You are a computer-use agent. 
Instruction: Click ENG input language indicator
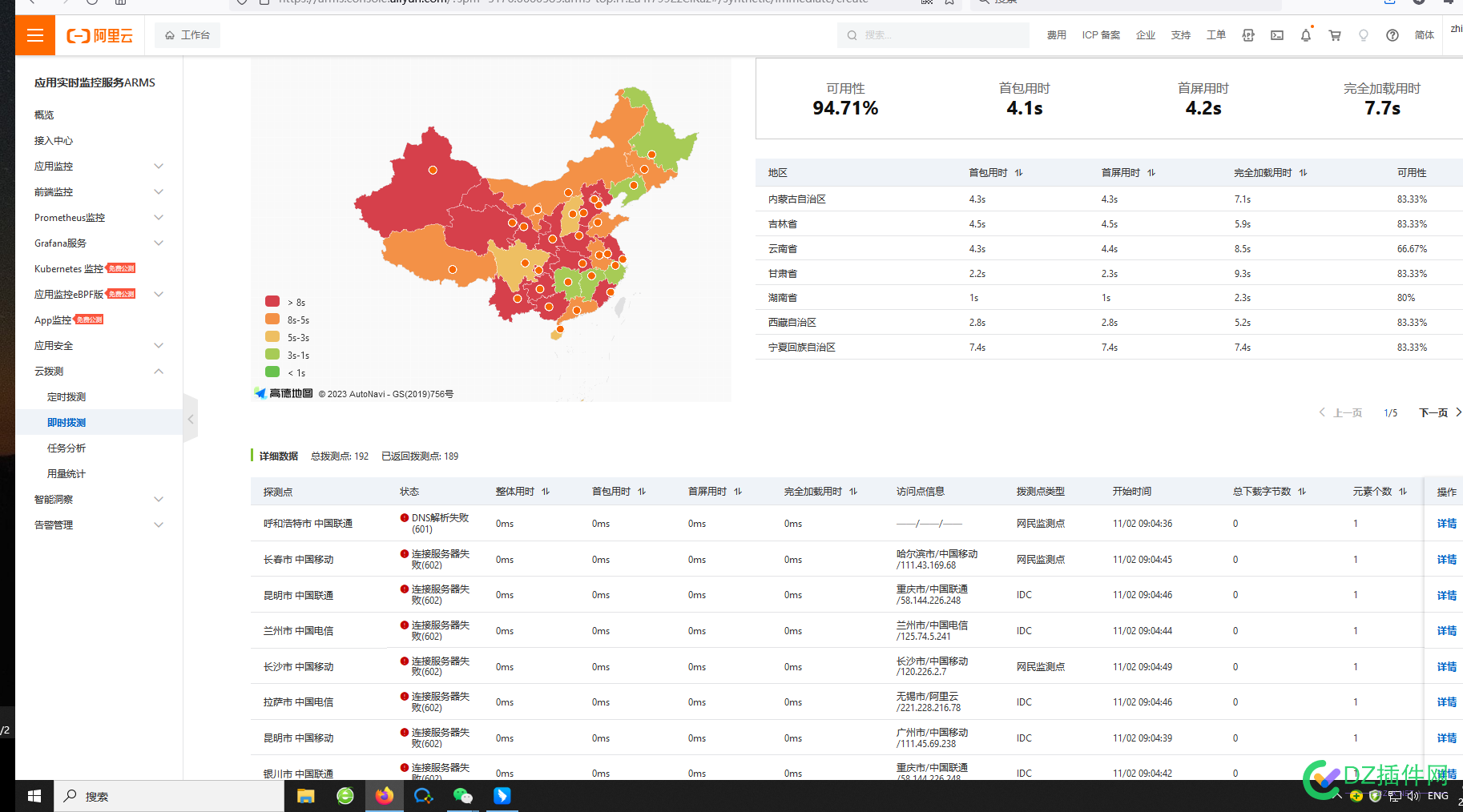click(x=1438, y=796)
